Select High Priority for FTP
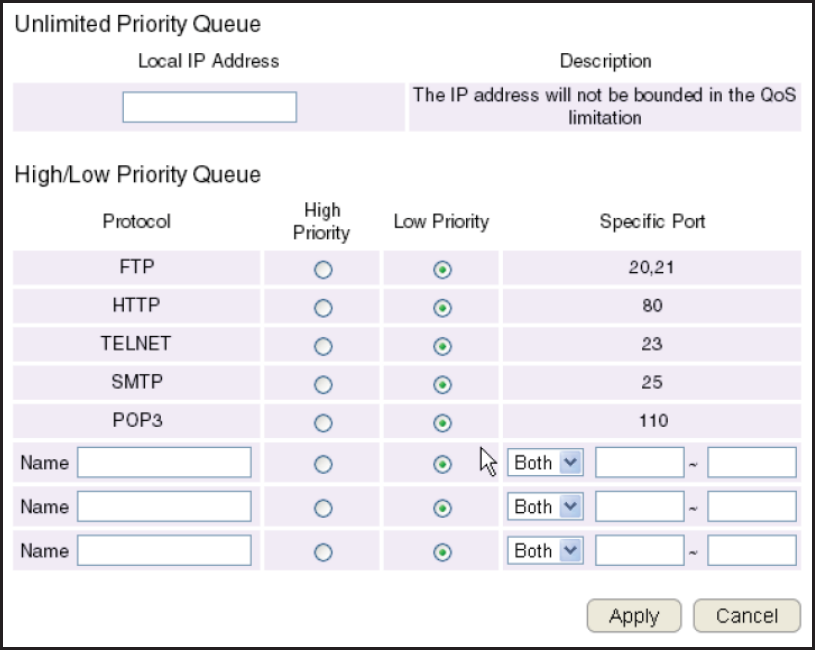Image resolution: width=816 pixels, height=650 pixels. 323,270
